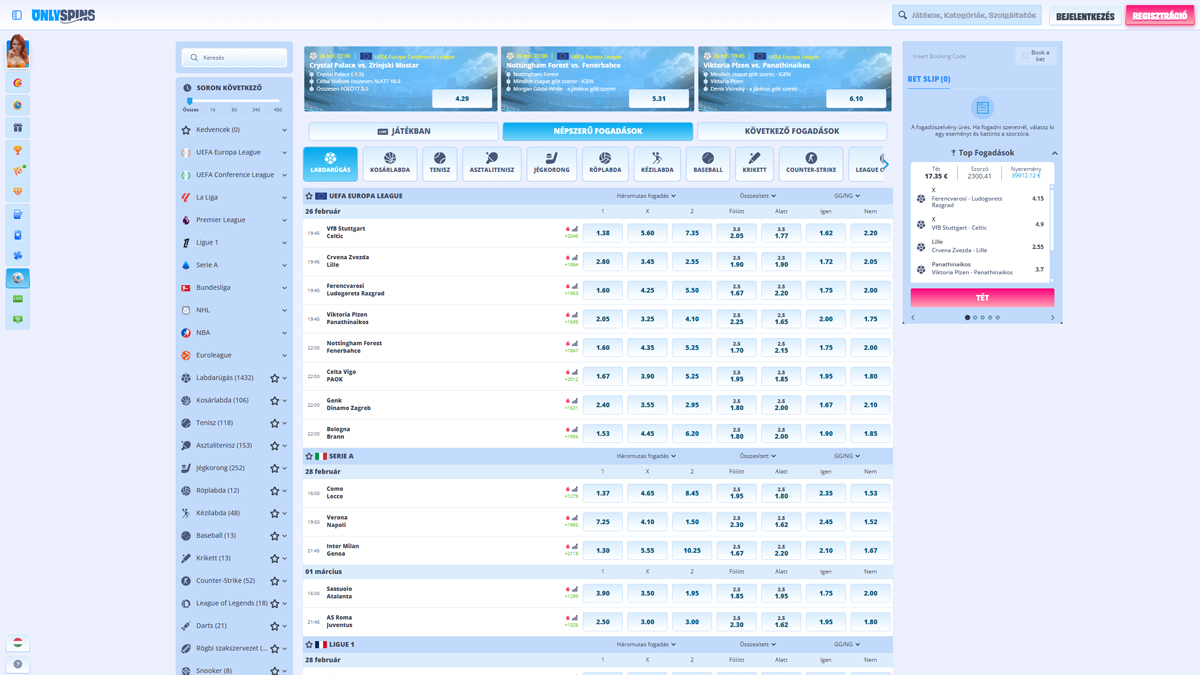Mark Serie A section header as favorite
This screenshot has width=1200, height=675.
coord(309,456)
